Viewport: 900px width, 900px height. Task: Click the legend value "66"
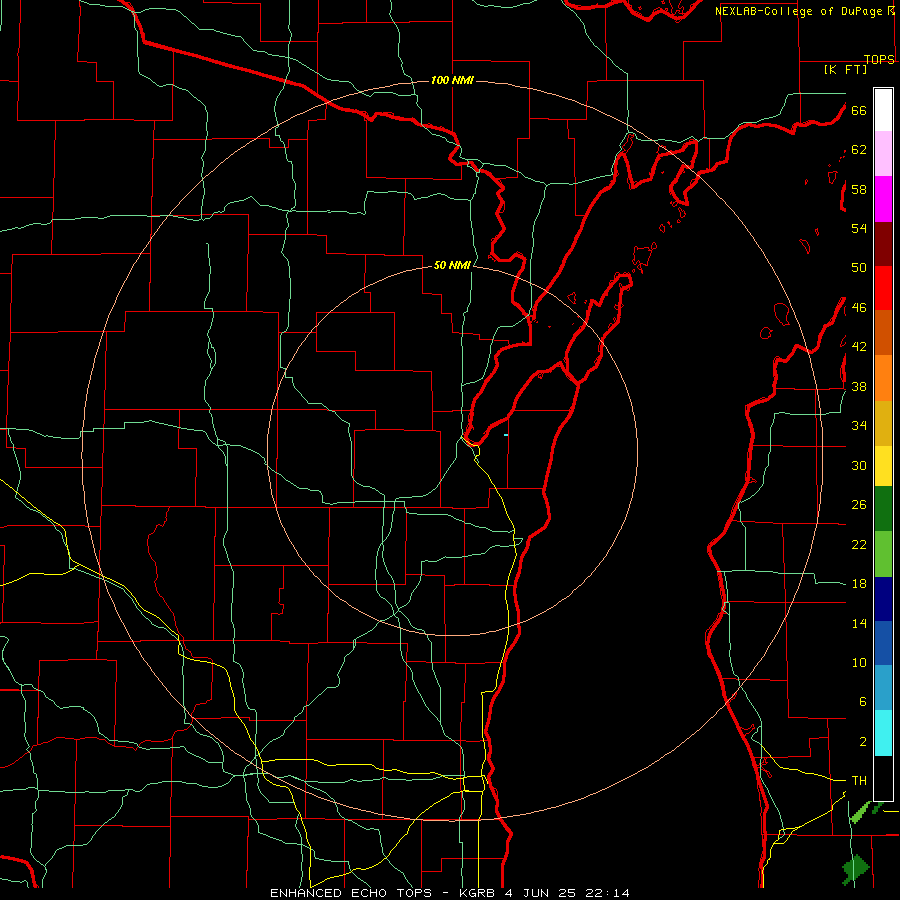point(859,110)
